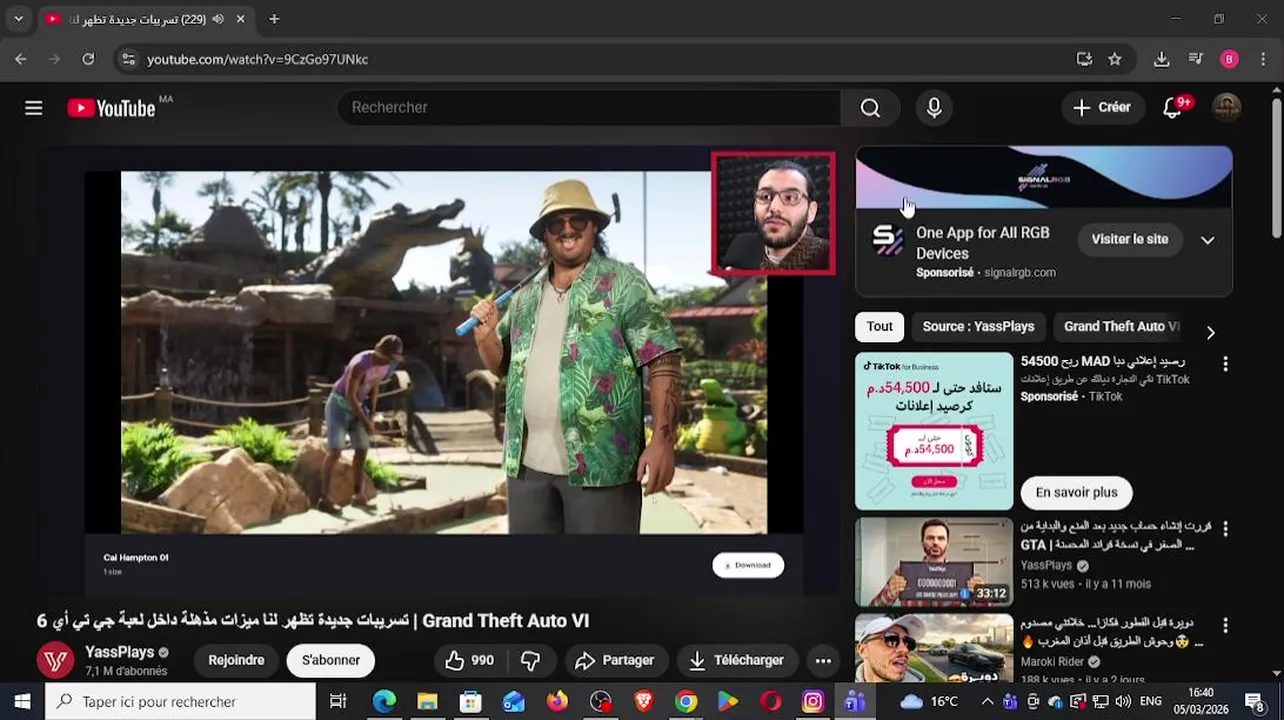
Task: Open the TikTok ad thumbnail
Action: (934, 431)
